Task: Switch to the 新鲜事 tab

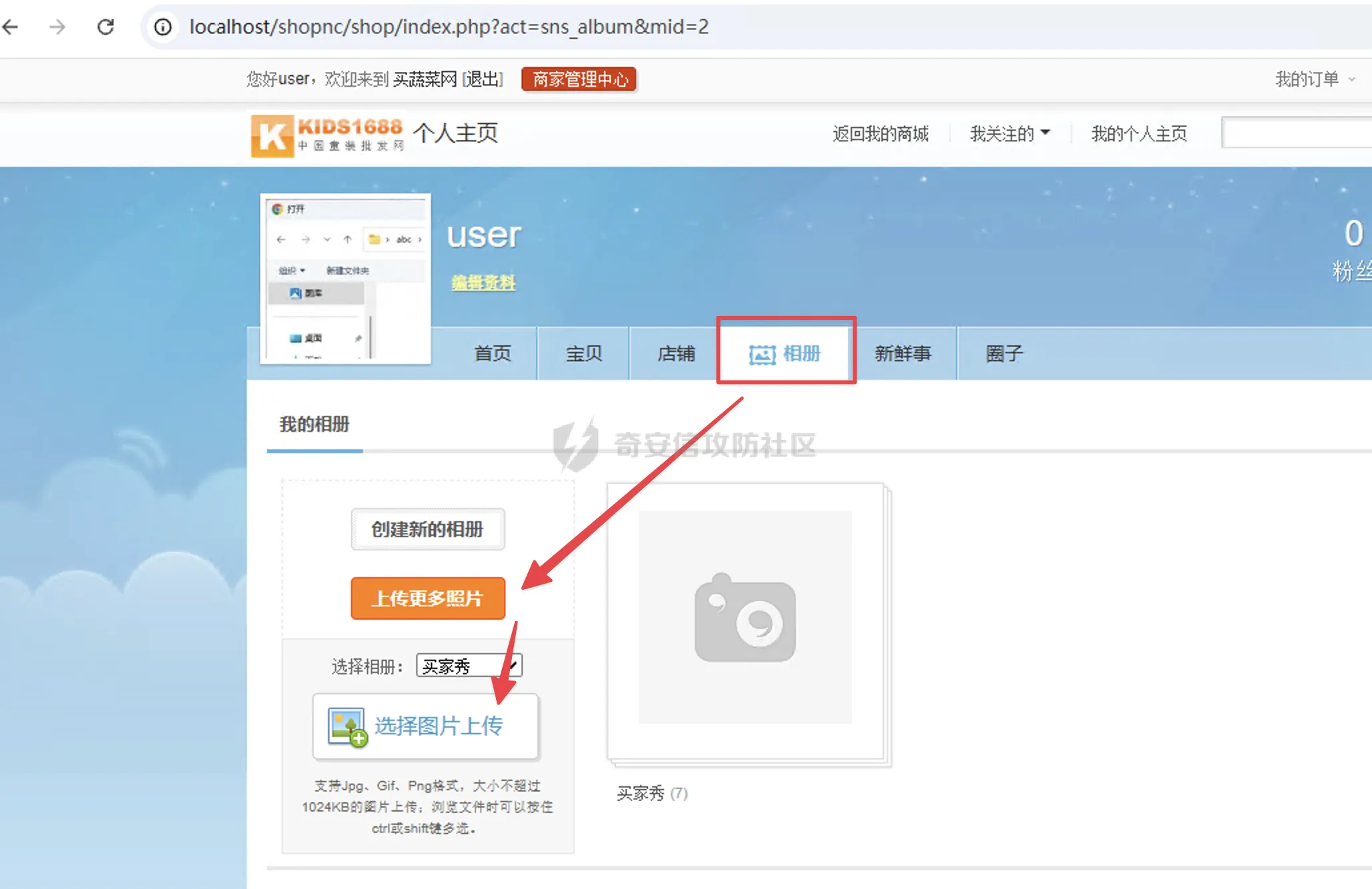Action: tap(902, 353)
